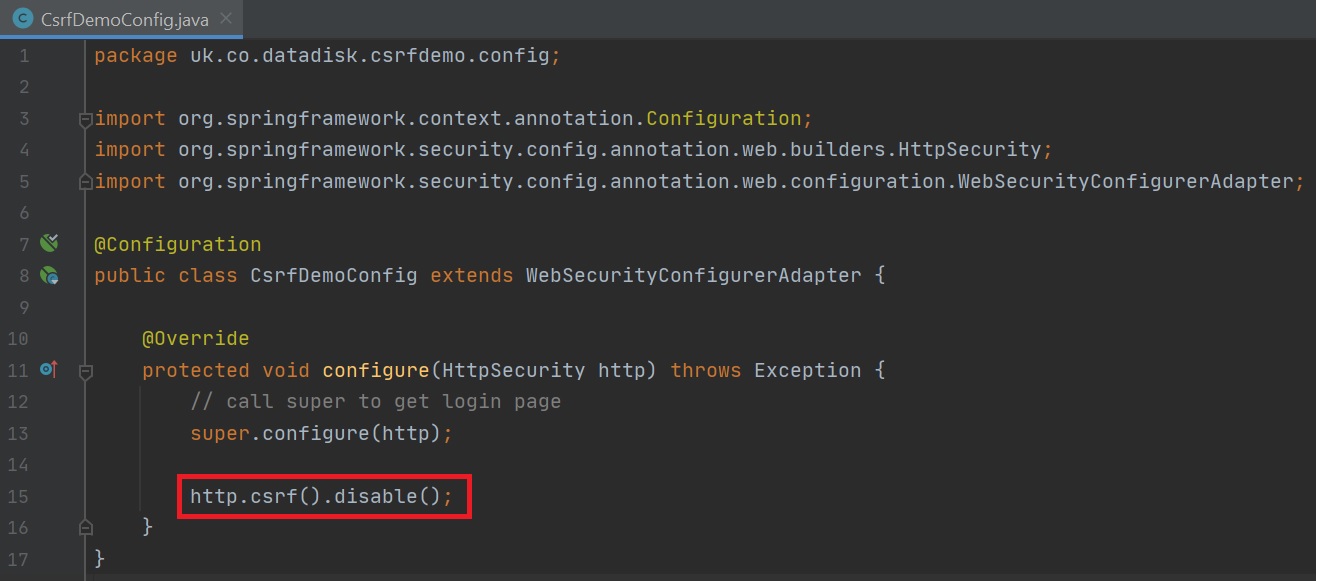
Task: Close the CsrfDemoConfig.java tab
Action: coord(224,18)
